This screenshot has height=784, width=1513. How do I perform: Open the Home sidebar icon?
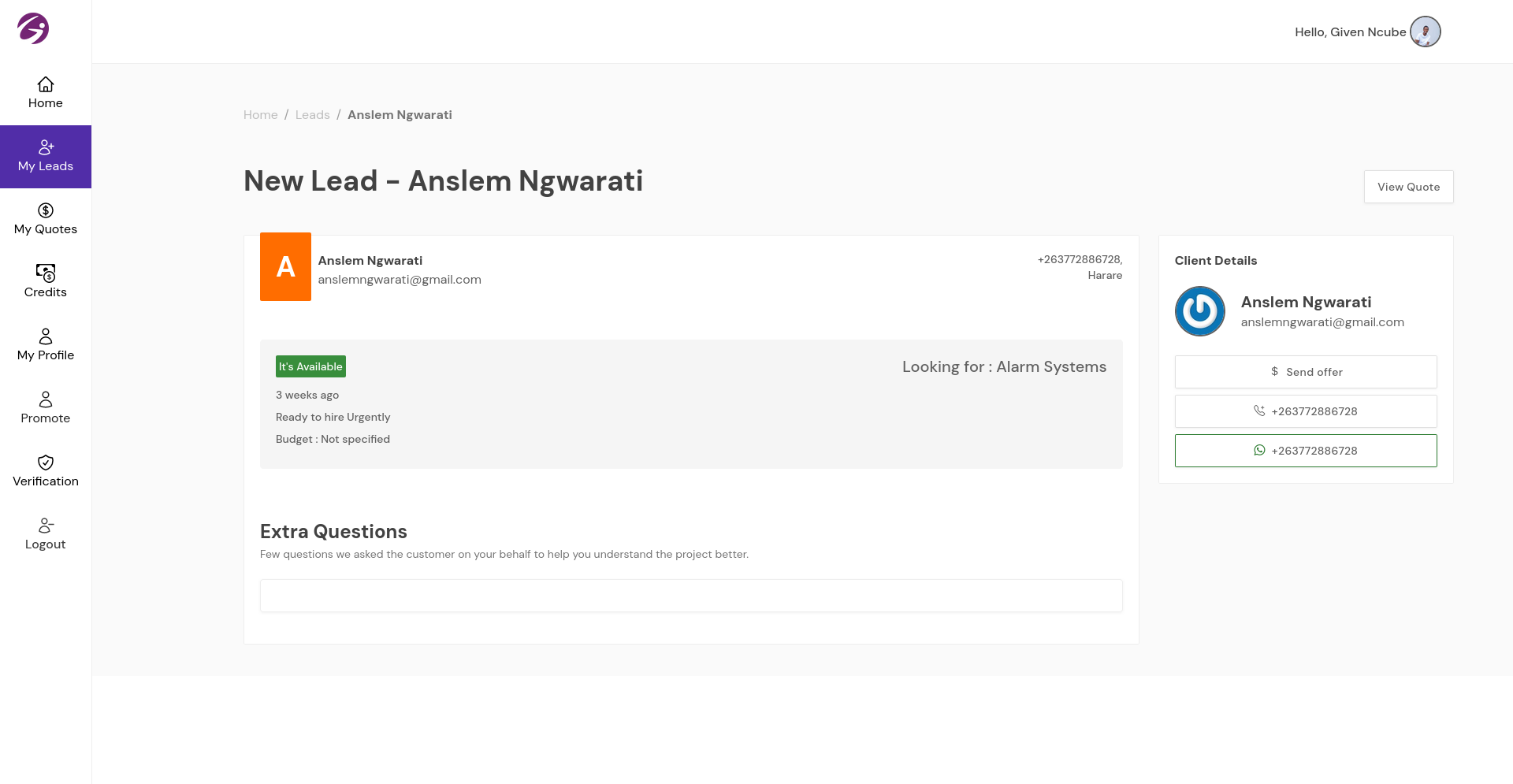tap(46, 84)
